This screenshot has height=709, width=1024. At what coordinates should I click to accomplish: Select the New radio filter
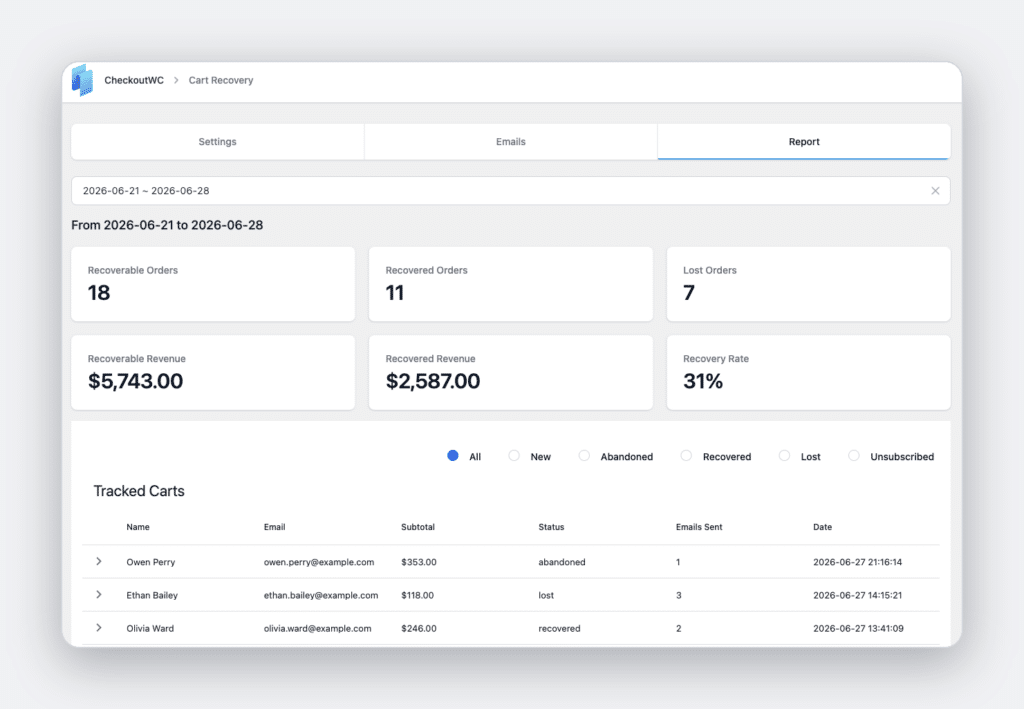click(x=514, y=456)
